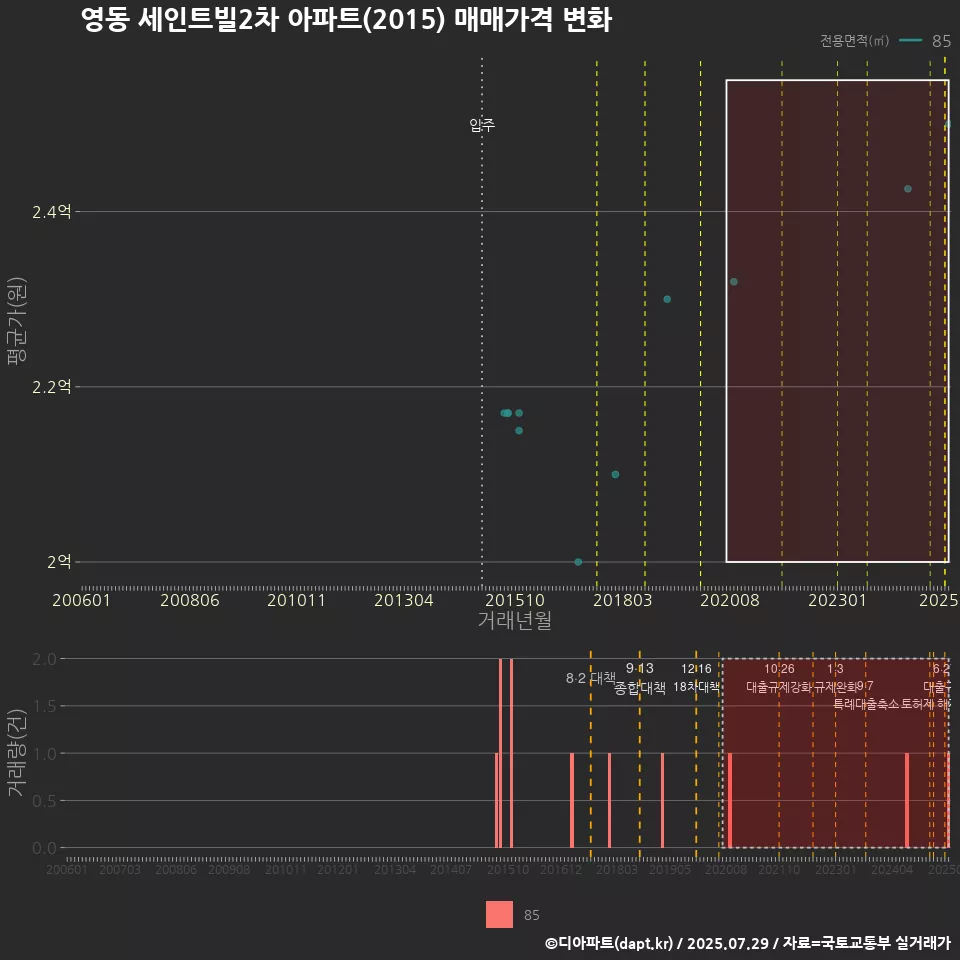Click the lone price dot just below the 2.2억 cluster
This screenshot has width=960, height=960.
coord(519,430)
